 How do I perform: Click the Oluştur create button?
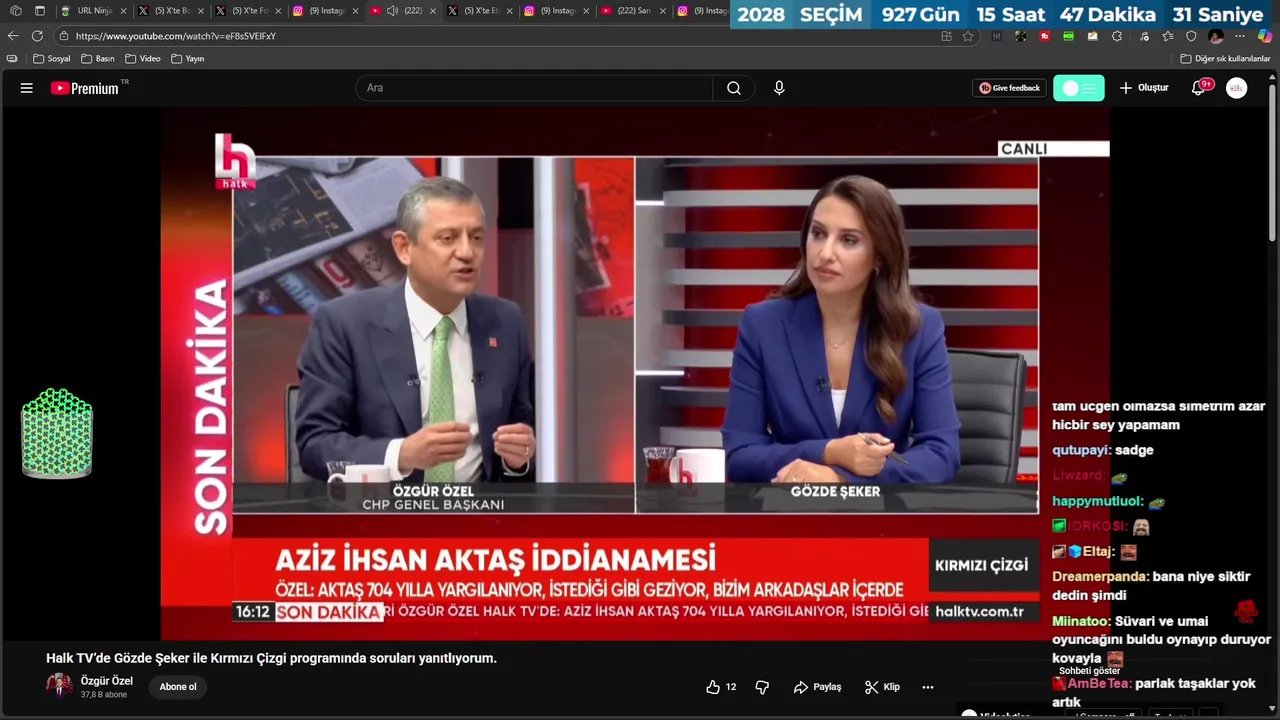[1144, 88]
